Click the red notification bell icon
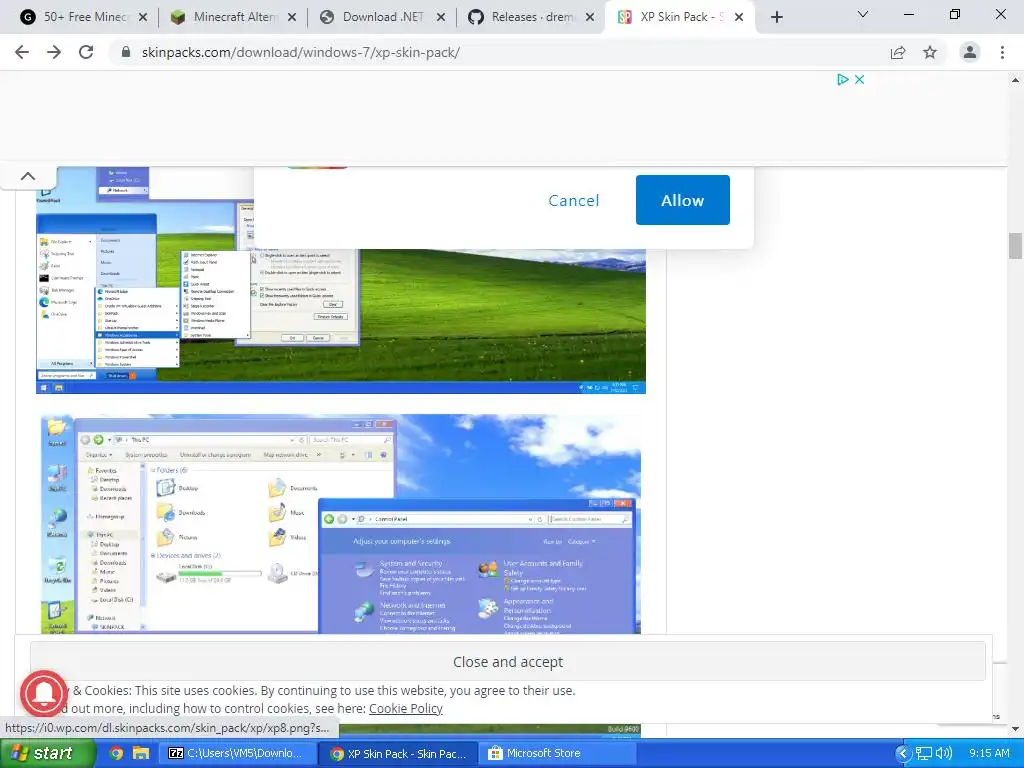 [44, 694]
